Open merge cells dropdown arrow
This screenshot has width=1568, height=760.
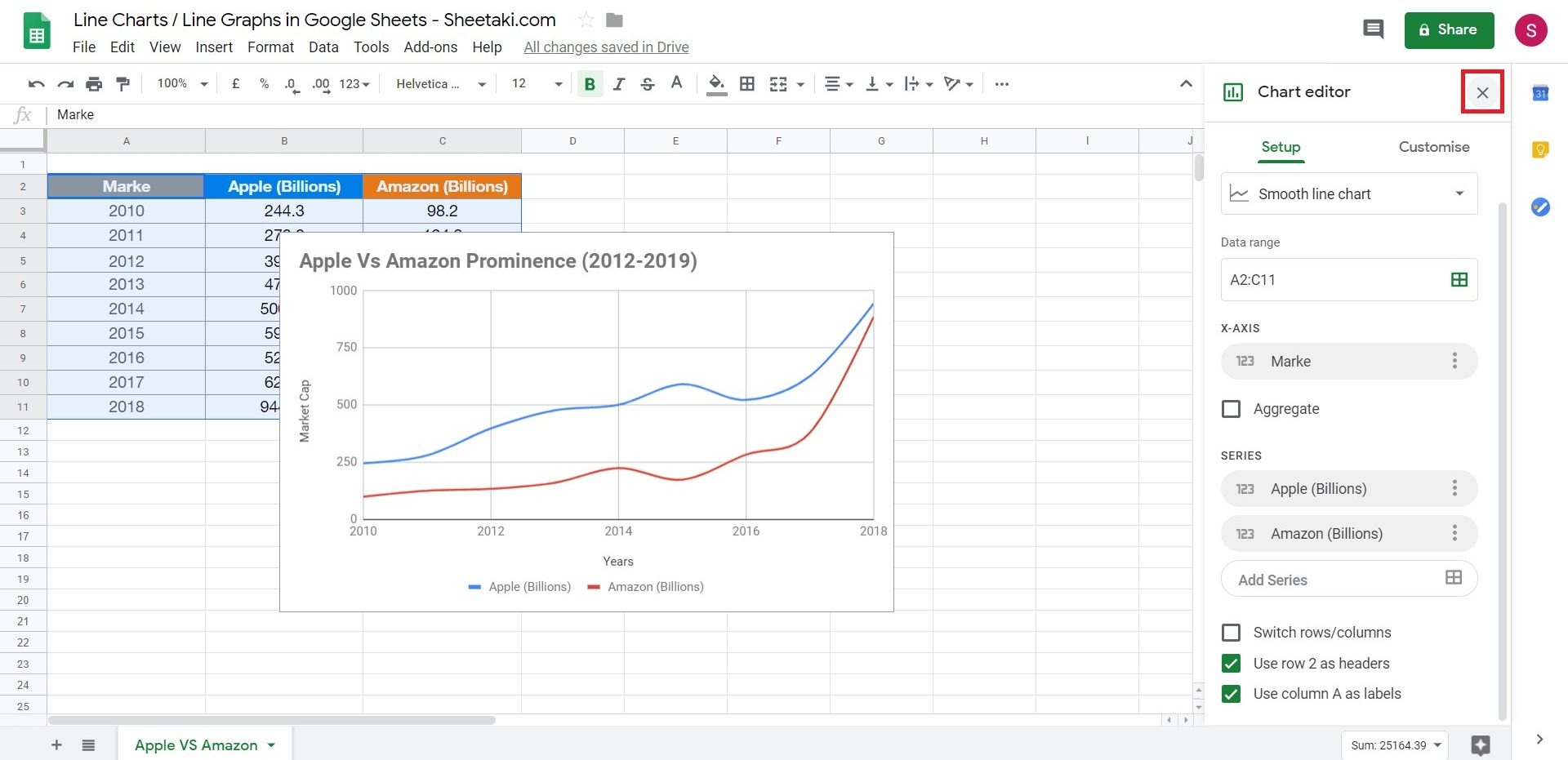tap(800, 84)
